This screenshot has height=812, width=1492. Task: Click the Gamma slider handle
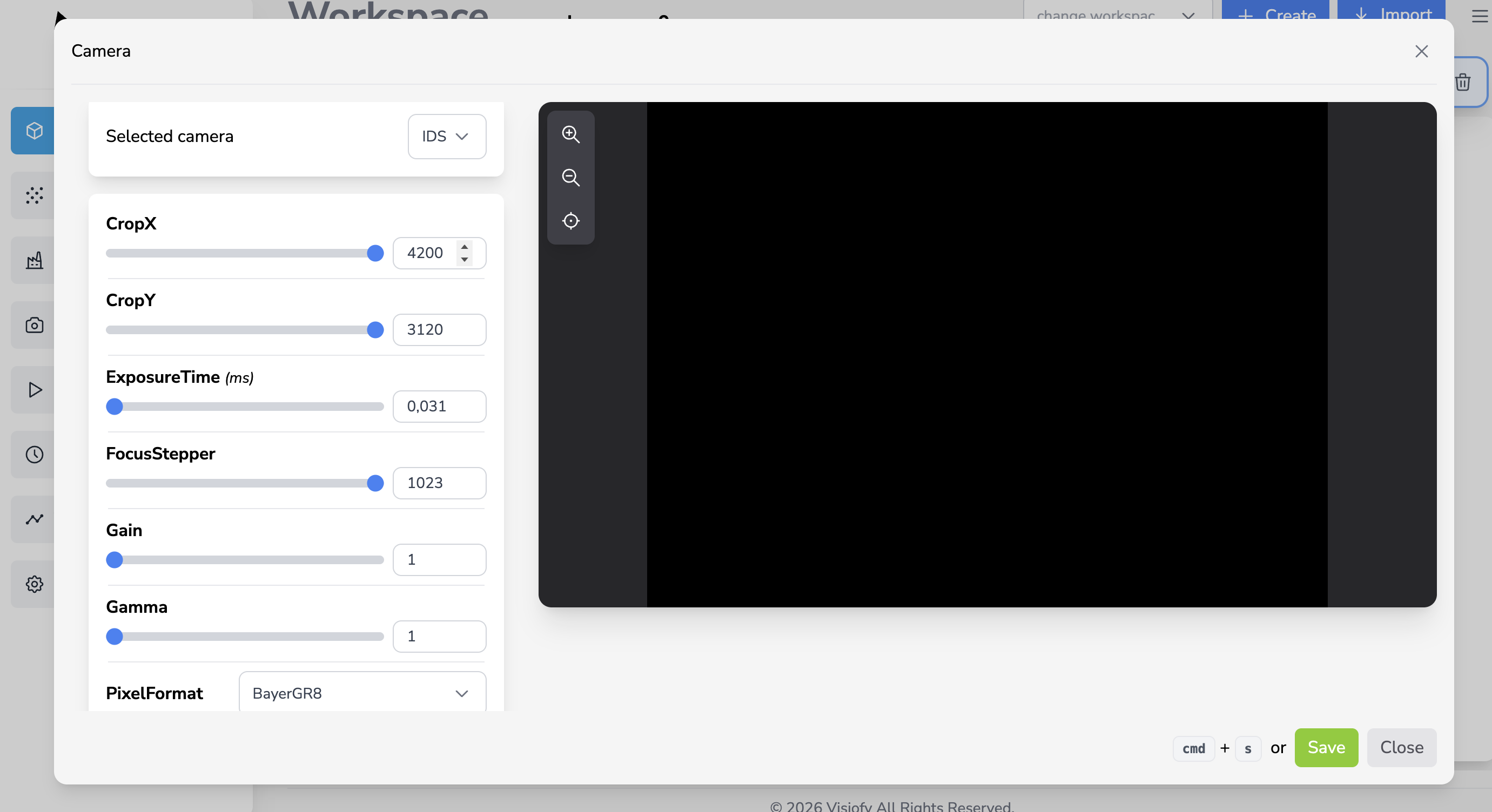pyautogui.click(x=115, y=637)
